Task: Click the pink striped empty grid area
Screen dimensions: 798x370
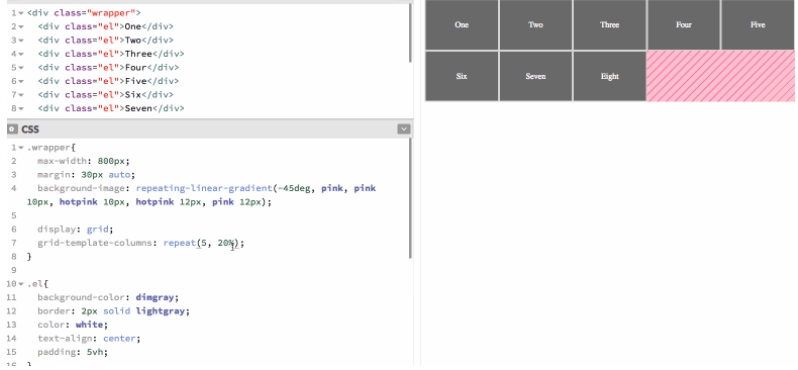Action: click(x=720, y=76)
